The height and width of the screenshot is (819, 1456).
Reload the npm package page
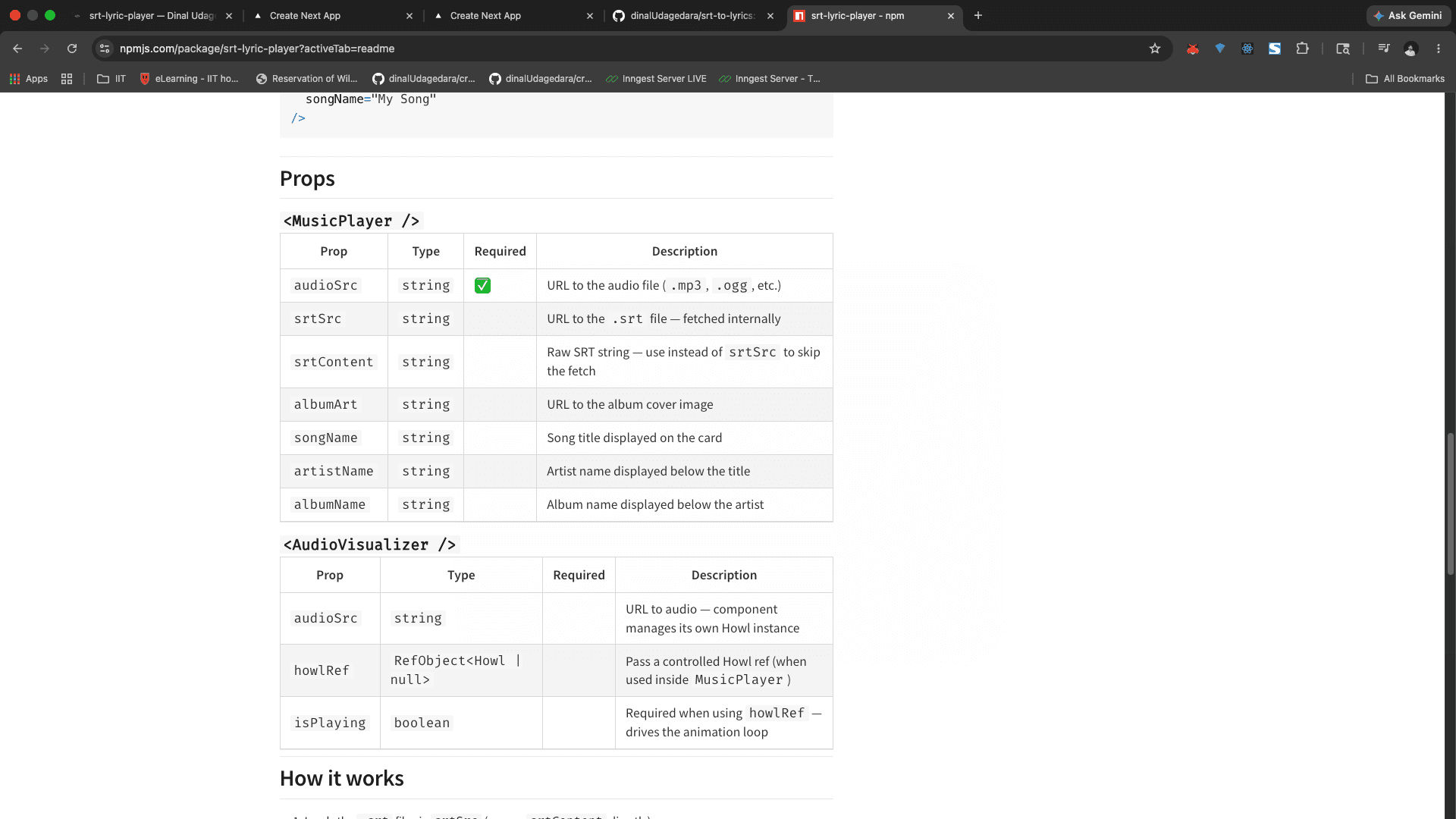[72, 49]
